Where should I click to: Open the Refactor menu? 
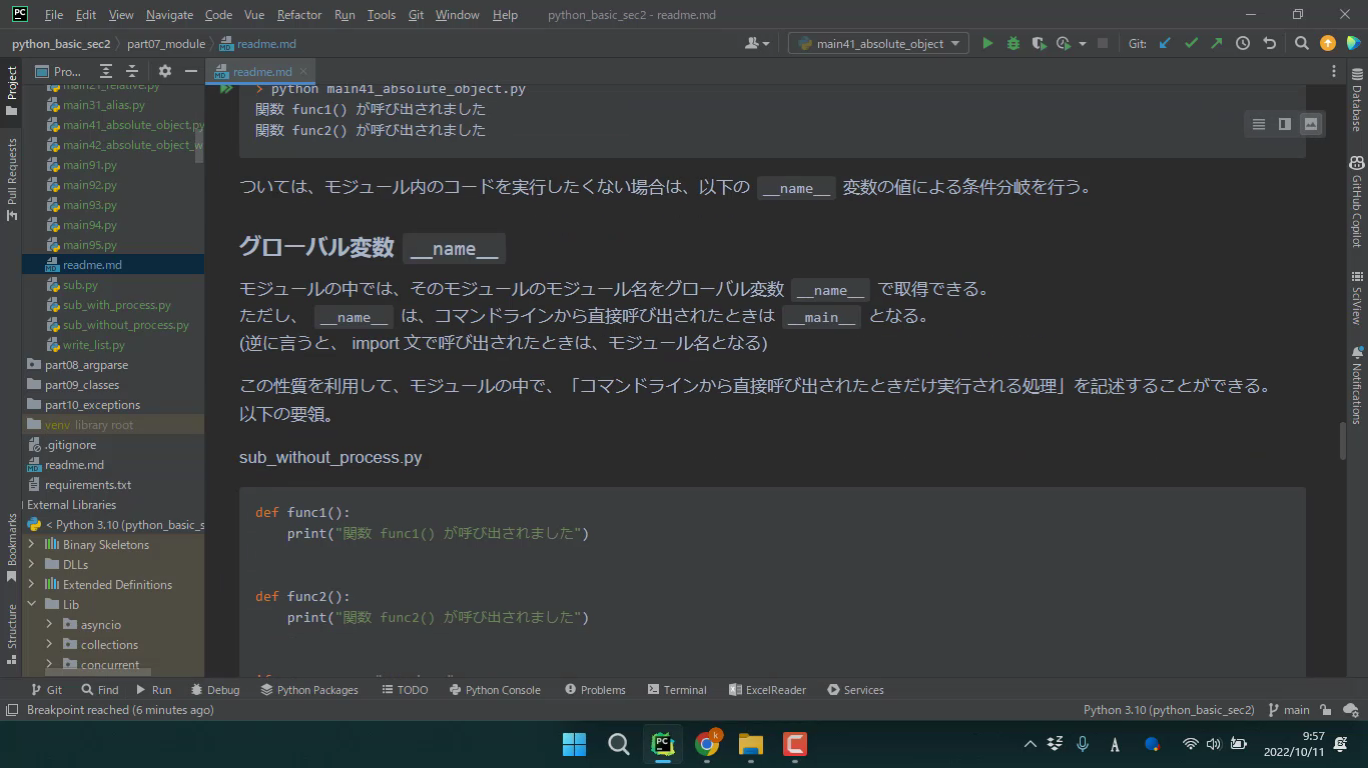click(x=299, y=15)
